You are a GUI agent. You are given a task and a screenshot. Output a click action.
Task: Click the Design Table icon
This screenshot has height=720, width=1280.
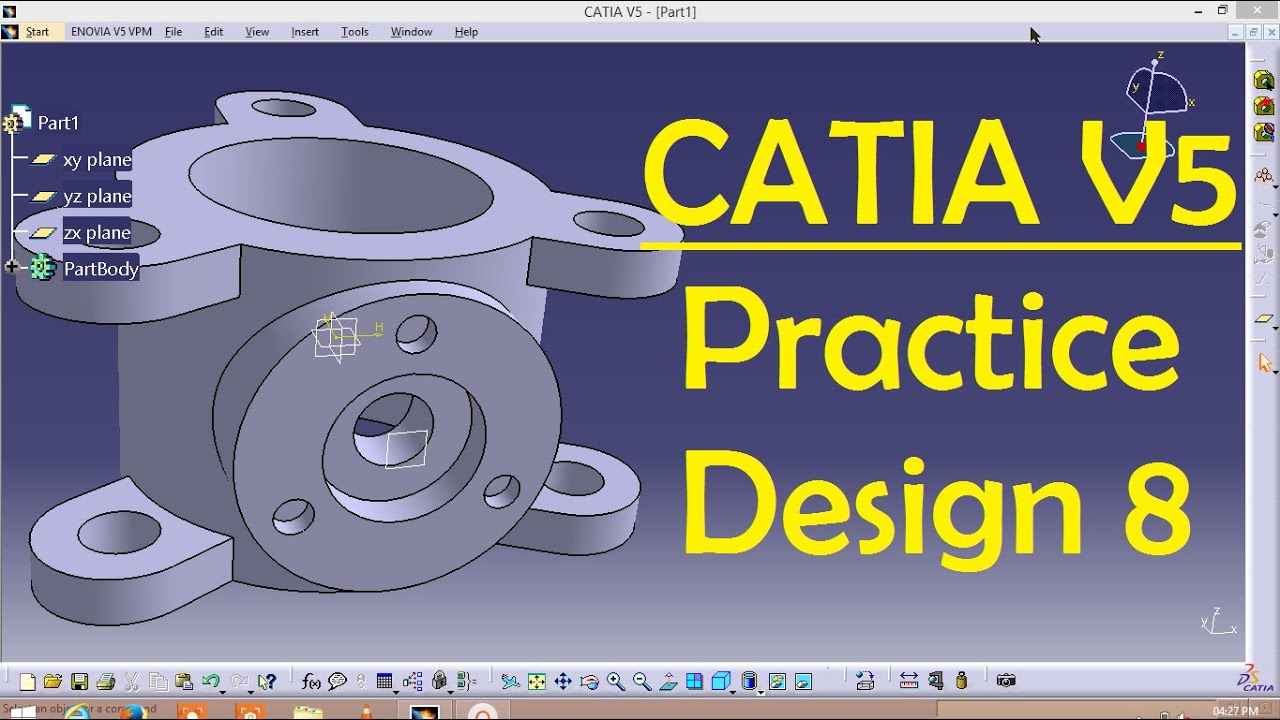coord(385,682)
